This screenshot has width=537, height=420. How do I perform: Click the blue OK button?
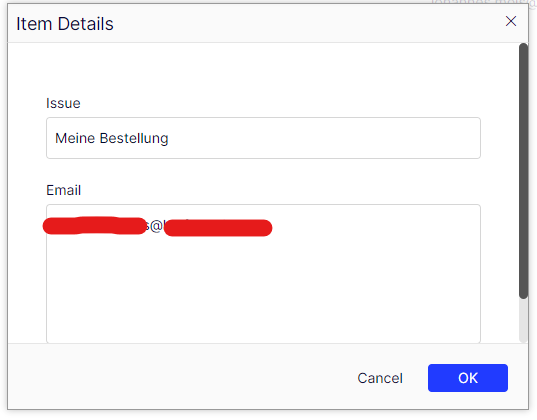tap(467, 378)
